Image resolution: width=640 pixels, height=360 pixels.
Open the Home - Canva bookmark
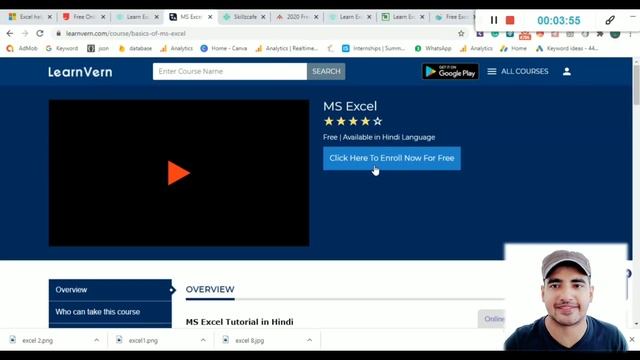[224, 48]
